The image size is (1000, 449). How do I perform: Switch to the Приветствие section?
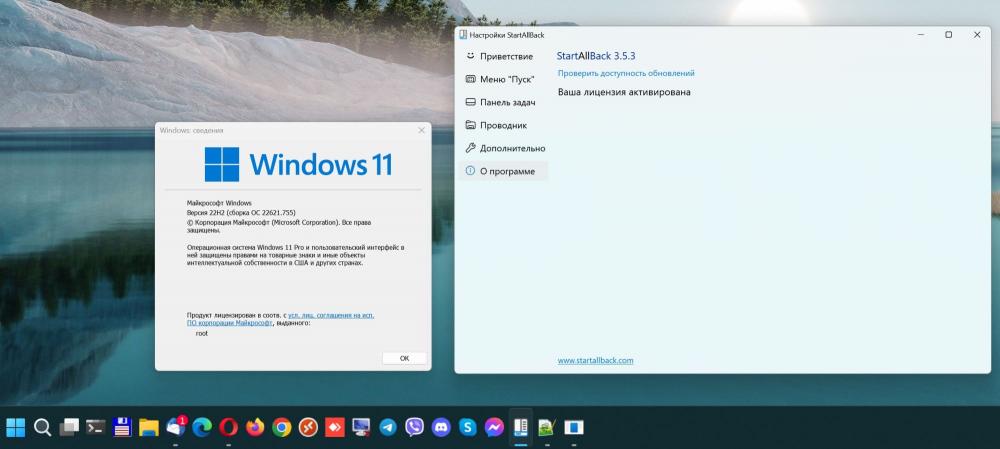pyautogui.click(x=505, y=56)
